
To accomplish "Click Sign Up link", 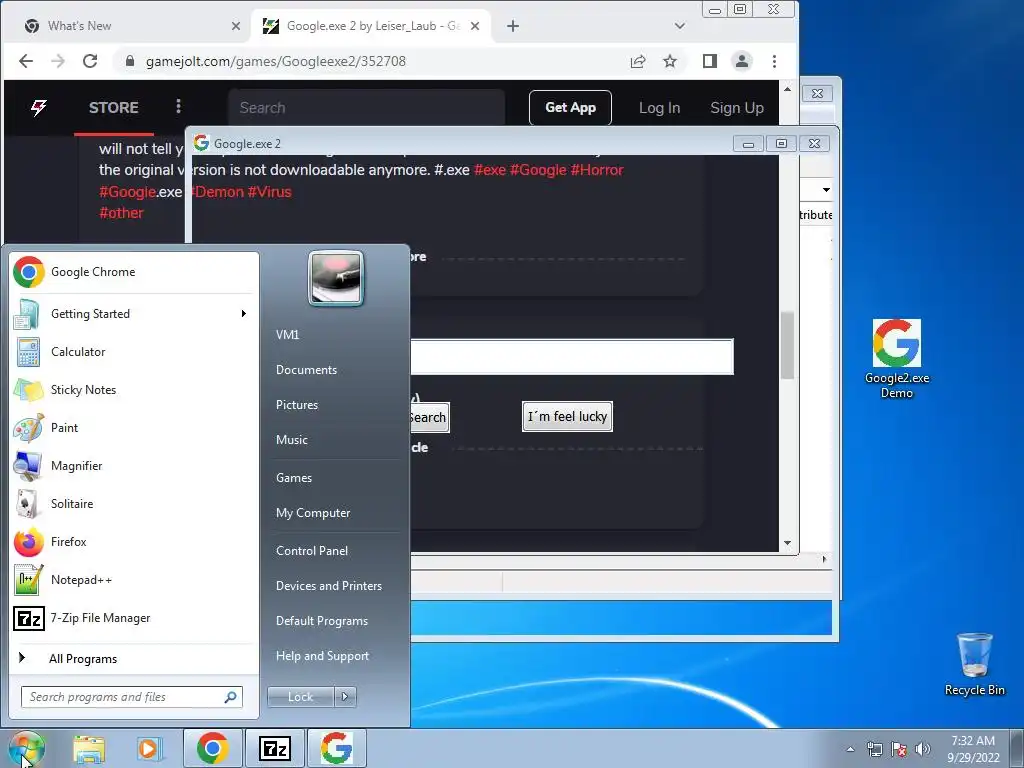I will tap(737, 108).
